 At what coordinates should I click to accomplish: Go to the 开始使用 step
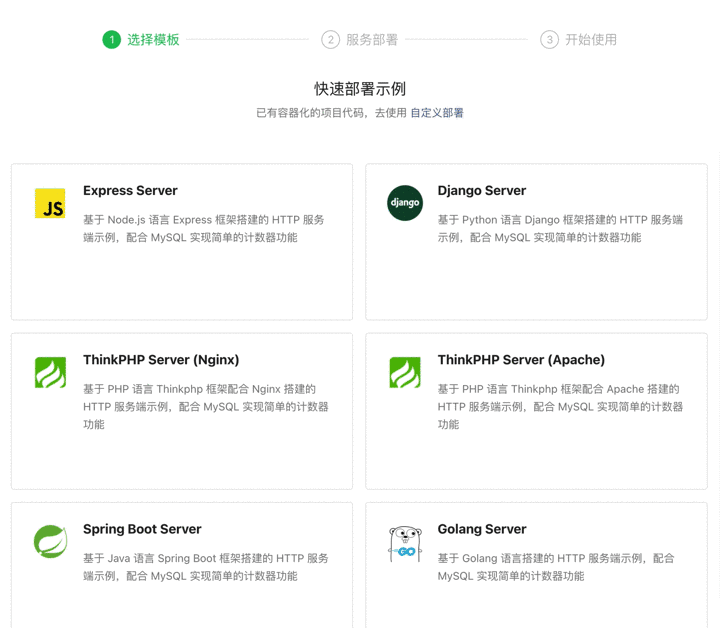591,40
